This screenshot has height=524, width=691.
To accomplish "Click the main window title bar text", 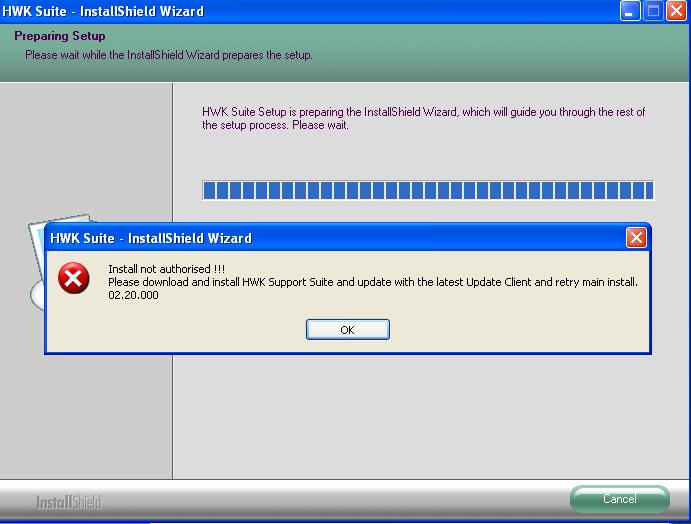I will (x=103, y=11).
